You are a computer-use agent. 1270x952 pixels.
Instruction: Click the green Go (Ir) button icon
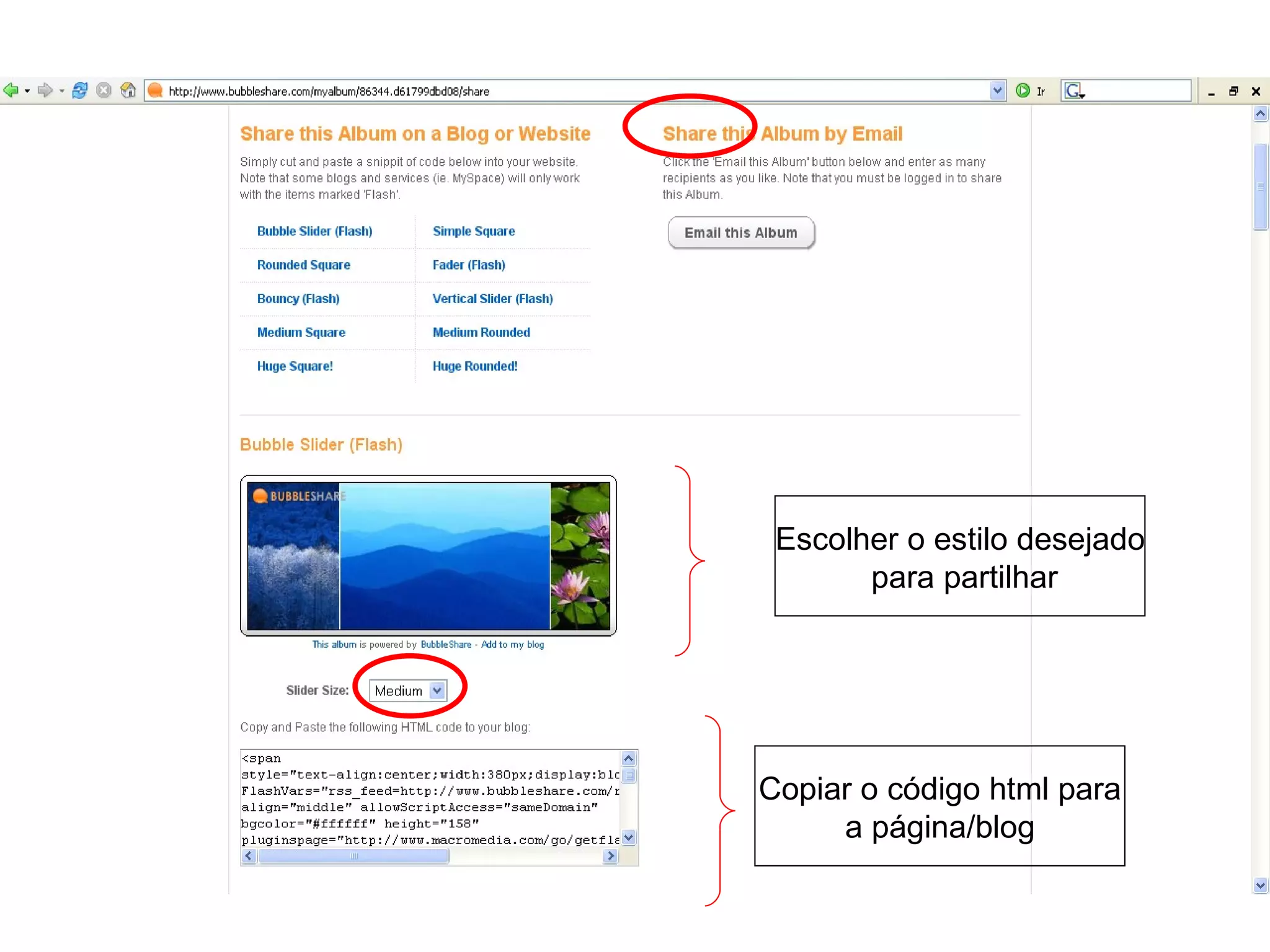[x=1023, y=90]
